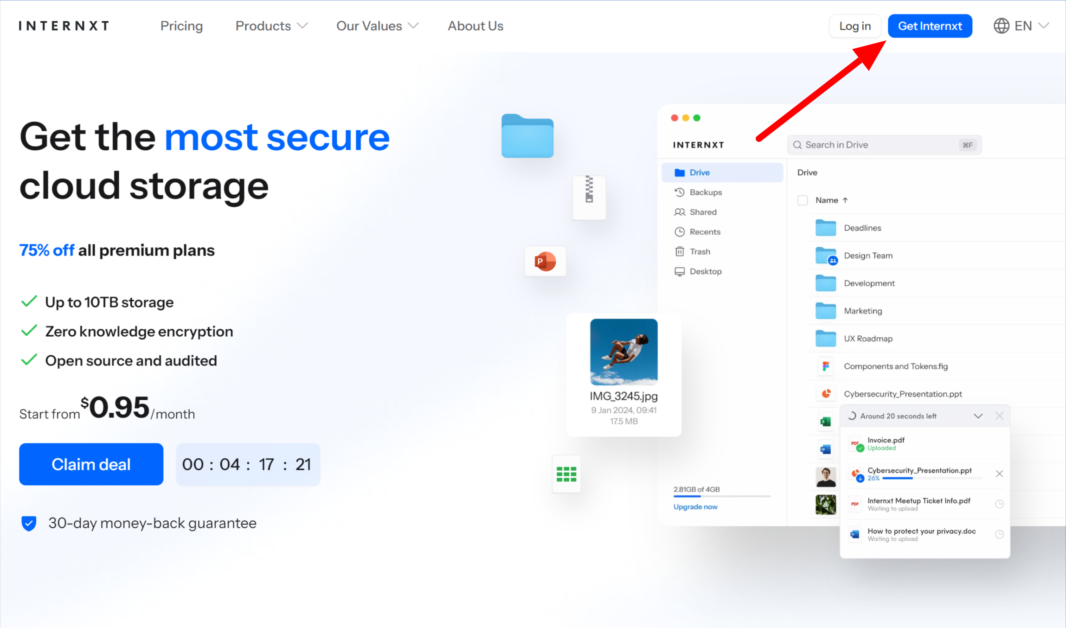Image resolution: width=1066 pixels, height=628 pixels.
Task: Select the Desktop sidebar icon
Action: (678, 271)
